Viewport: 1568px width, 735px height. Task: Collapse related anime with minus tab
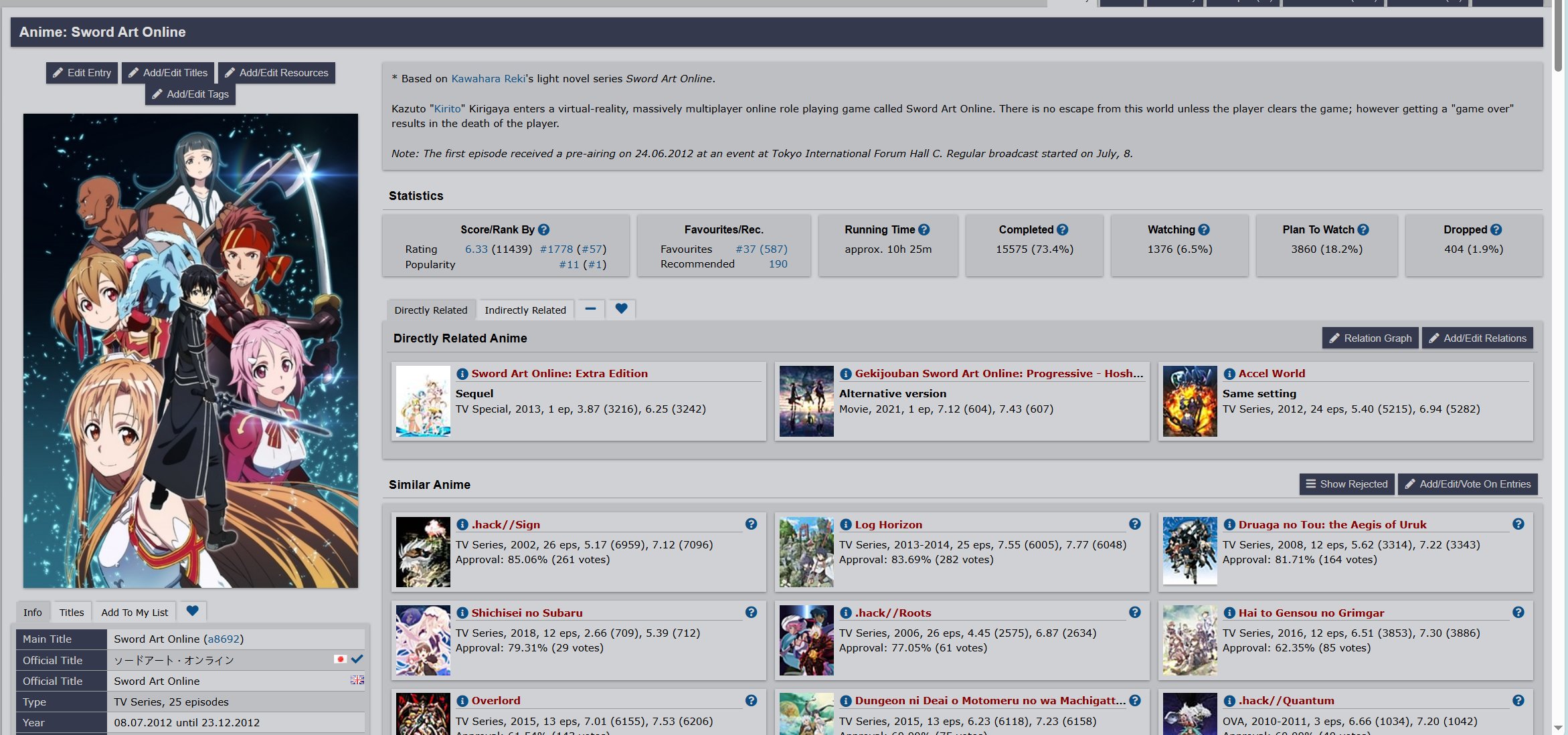(590, 309)
